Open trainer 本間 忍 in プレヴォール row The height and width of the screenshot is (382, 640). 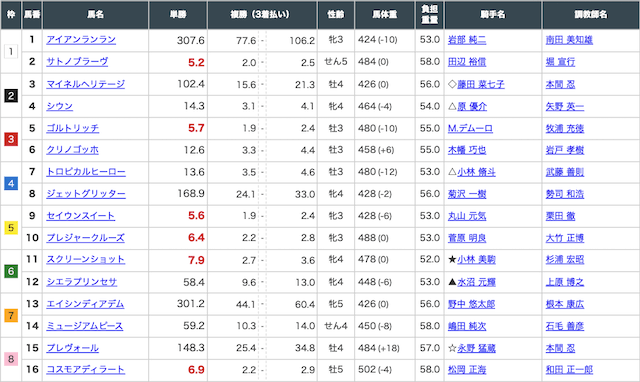point(560,349)
